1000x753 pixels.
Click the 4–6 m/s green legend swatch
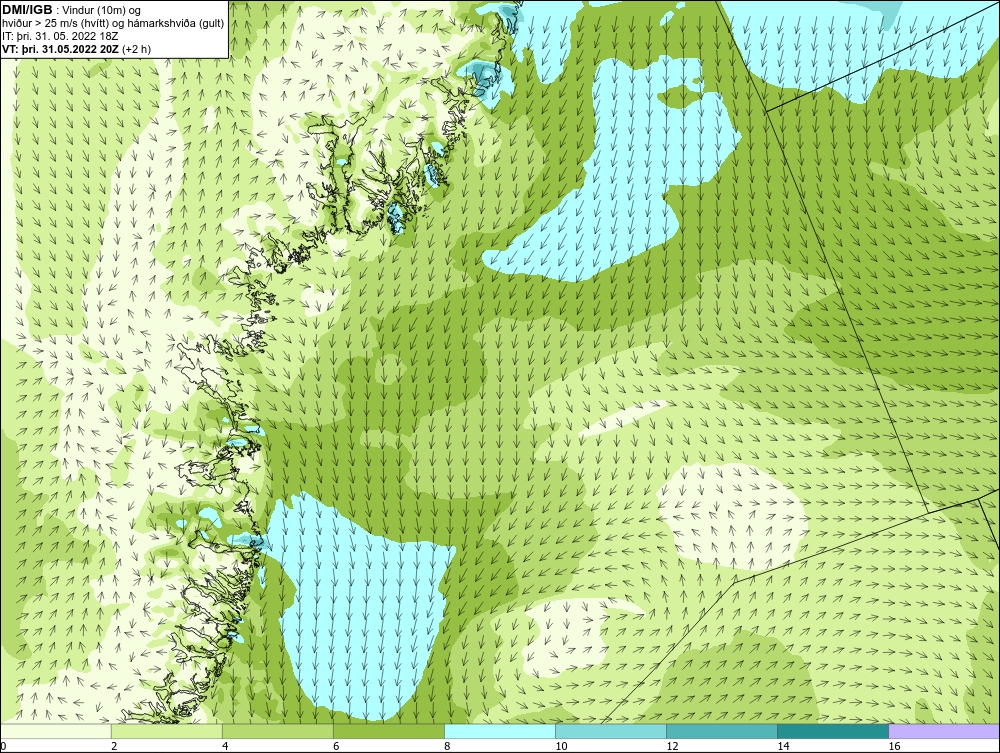[x=277, y=731]
